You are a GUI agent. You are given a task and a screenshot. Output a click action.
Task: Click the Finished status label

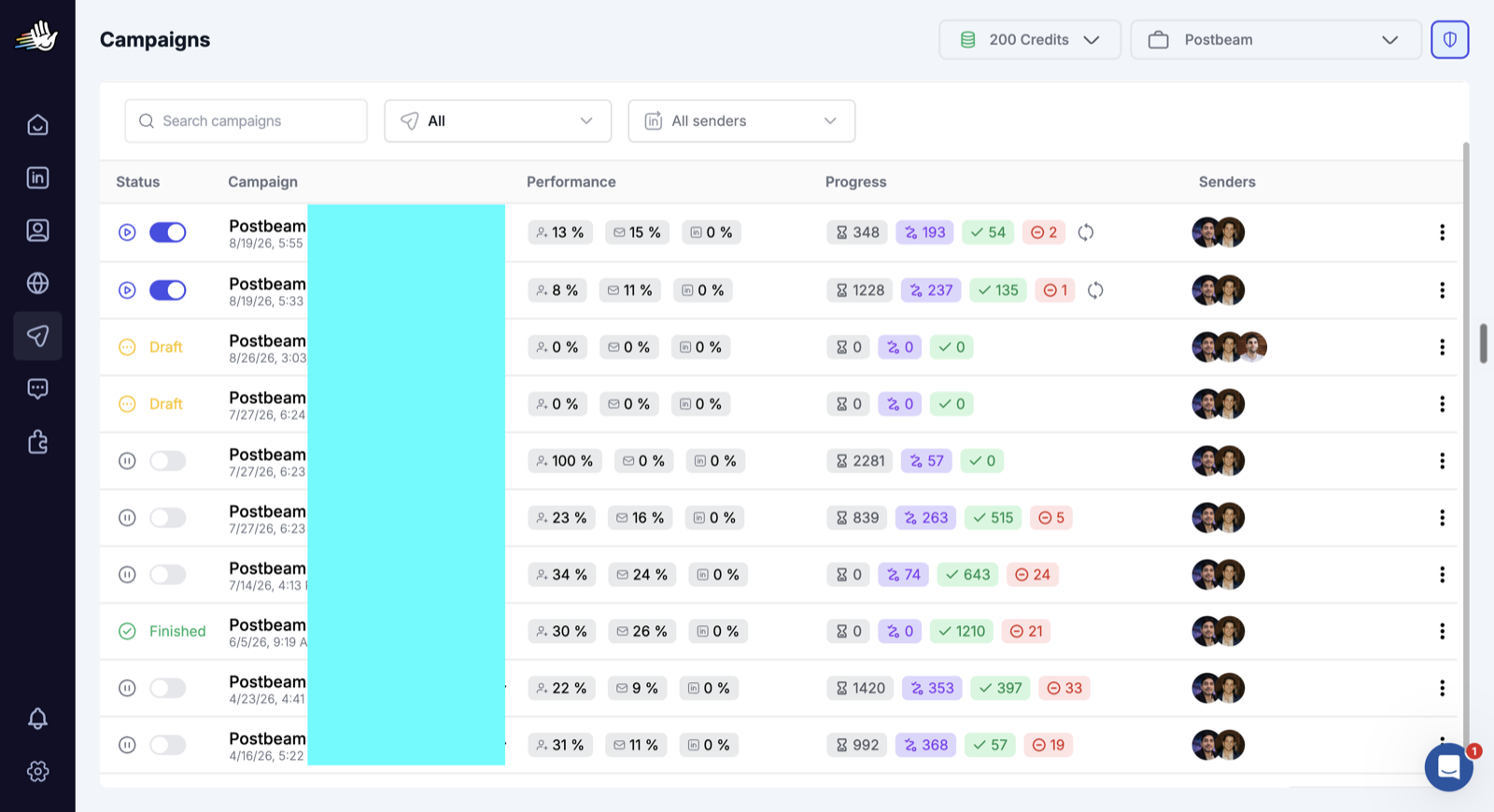coord(177,632)
